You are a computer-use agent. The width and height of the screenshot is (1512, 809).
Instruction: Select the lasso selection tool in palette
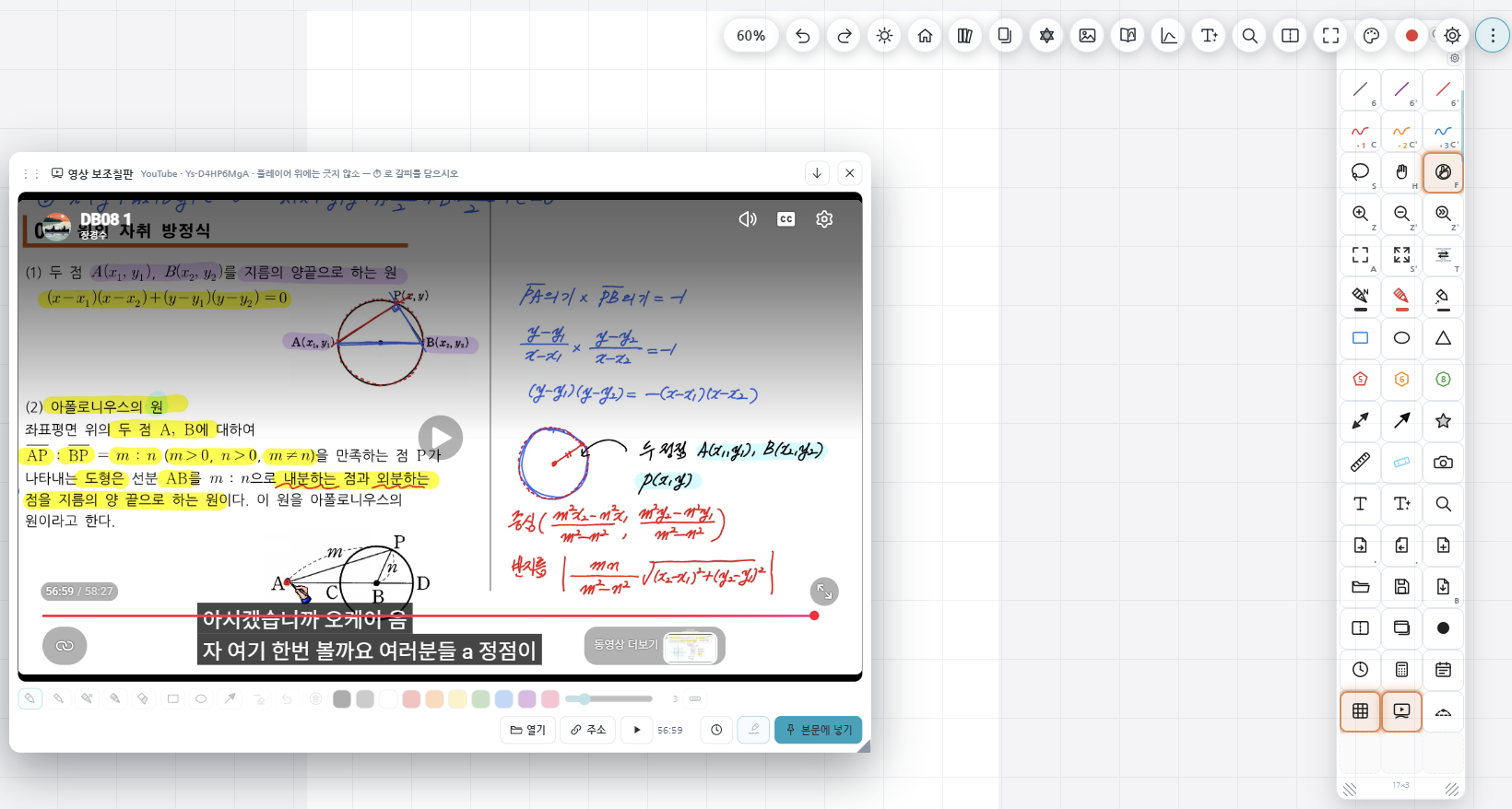pos(1360,172)
